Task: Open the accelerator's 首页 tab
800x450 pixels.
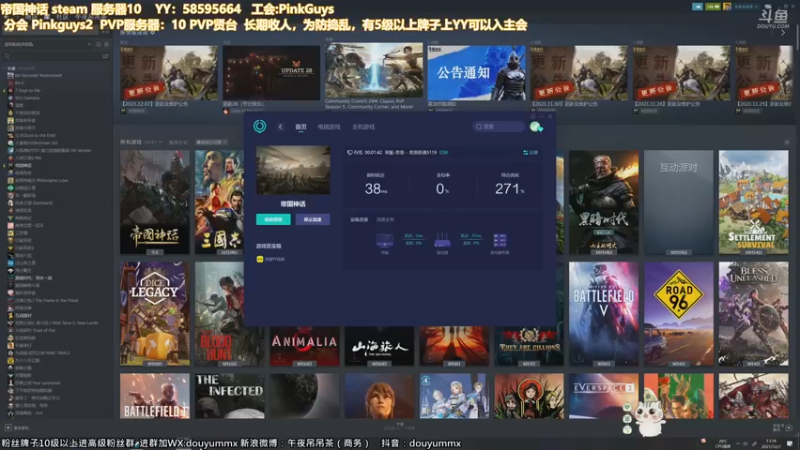Action: pos(301,127)
